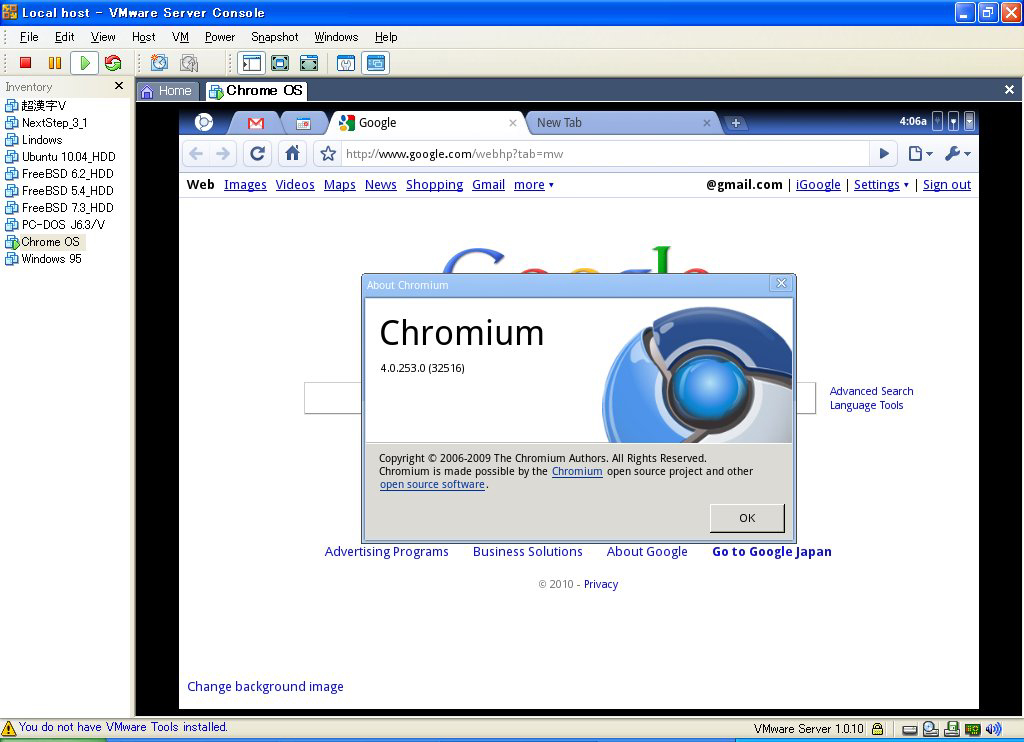The image size is (1024, 742).
Task: Click the CD-ROM device icon
Action: pyautogui.click(x=931, y=728)
